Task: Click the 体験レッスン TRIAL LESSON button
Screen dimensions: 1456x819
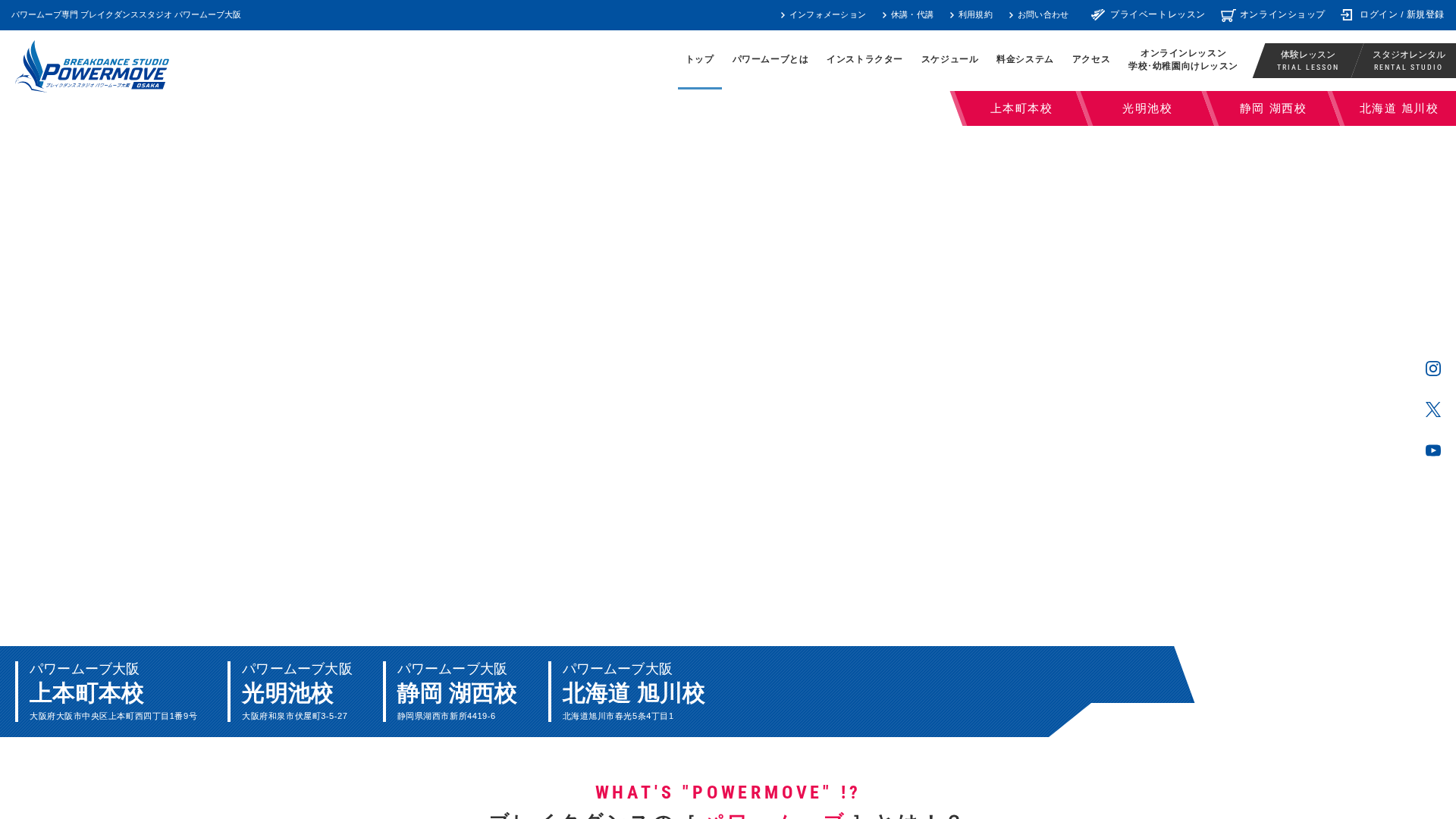Action: tap(1307, 61)
